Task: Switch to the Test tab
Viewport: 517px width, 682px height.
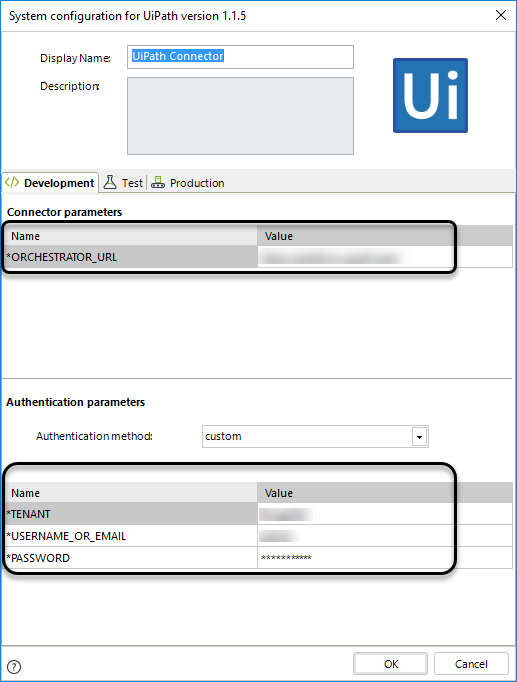Action: click(123, 183)
